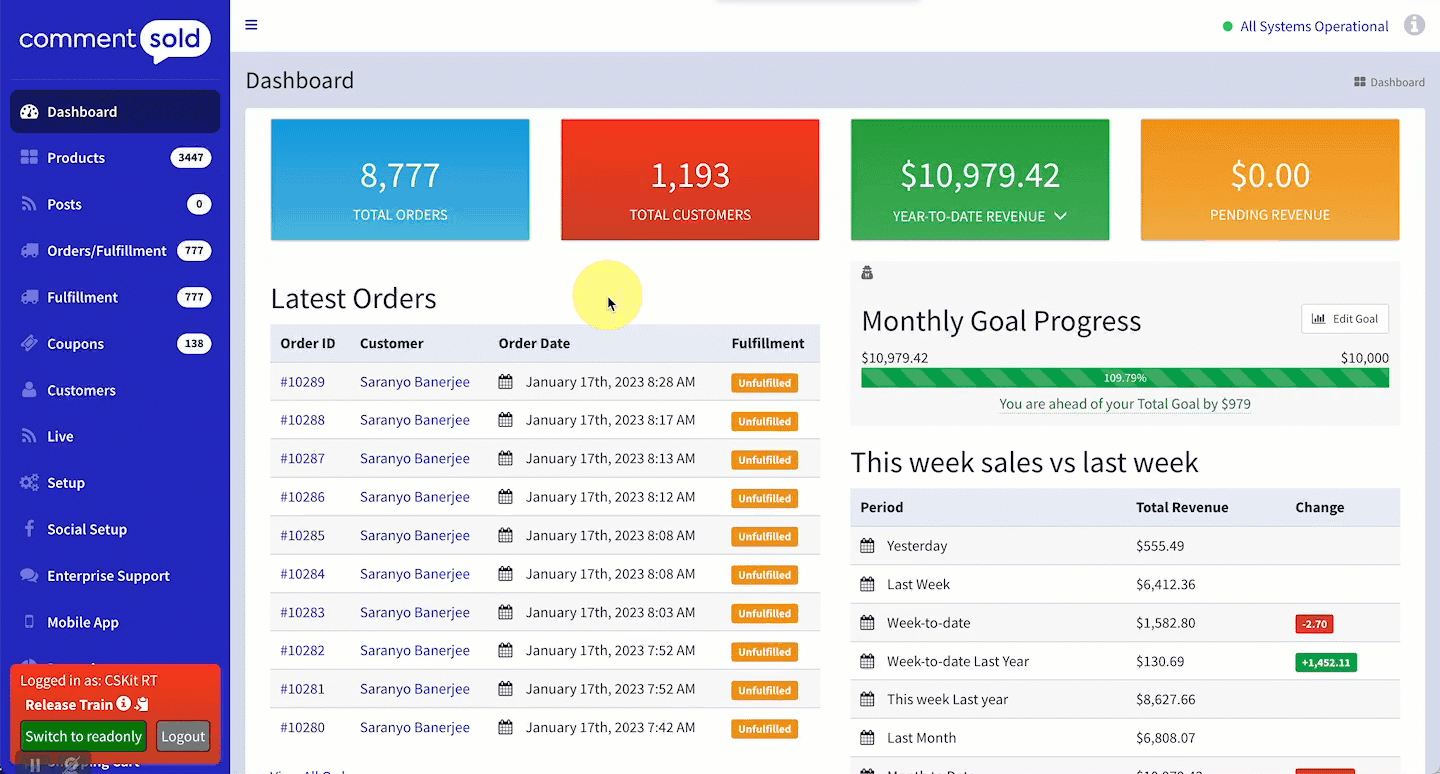
Task: Open All Systems Operational status link
Action: pos(1313,26)
